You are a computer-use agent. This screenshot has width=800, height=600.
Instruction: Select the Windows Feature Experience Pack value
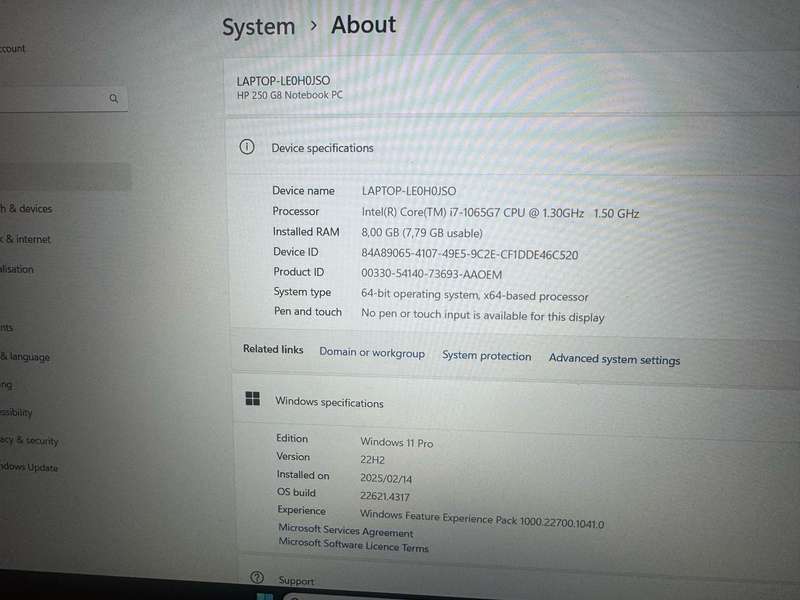tap(482, 519)
